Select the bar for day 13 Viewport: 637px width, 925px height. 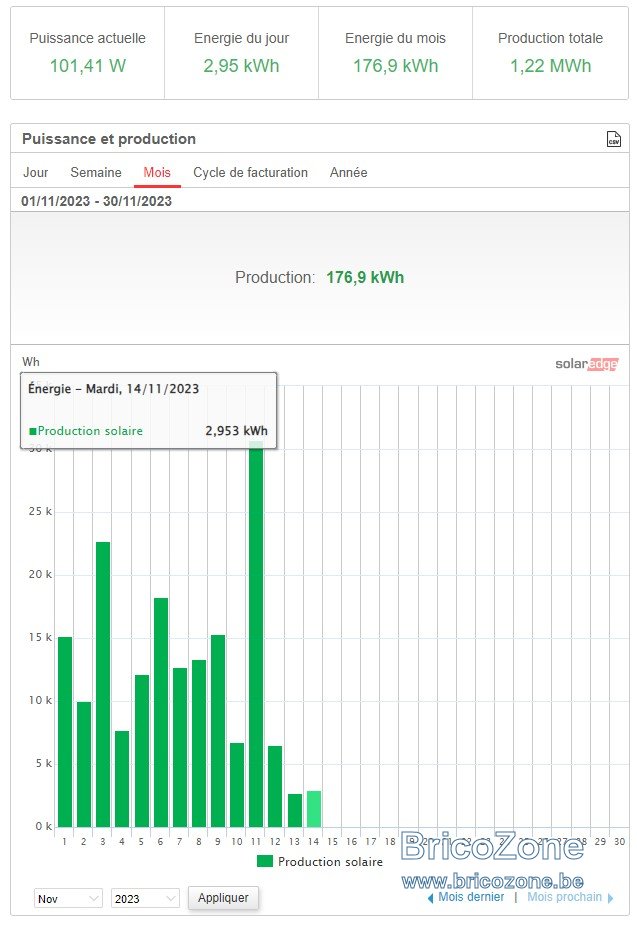(x=295, y=810)
